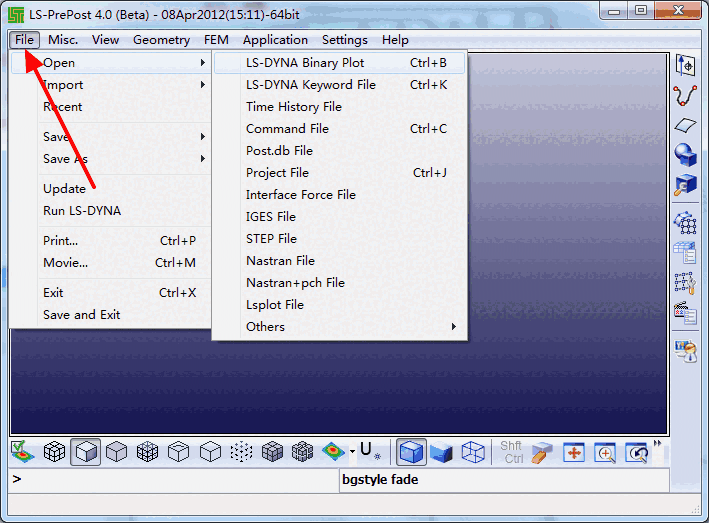The width and height of the screenshot is (709, 523).
Task: Choose Post.db File entry
Action: 339,151
